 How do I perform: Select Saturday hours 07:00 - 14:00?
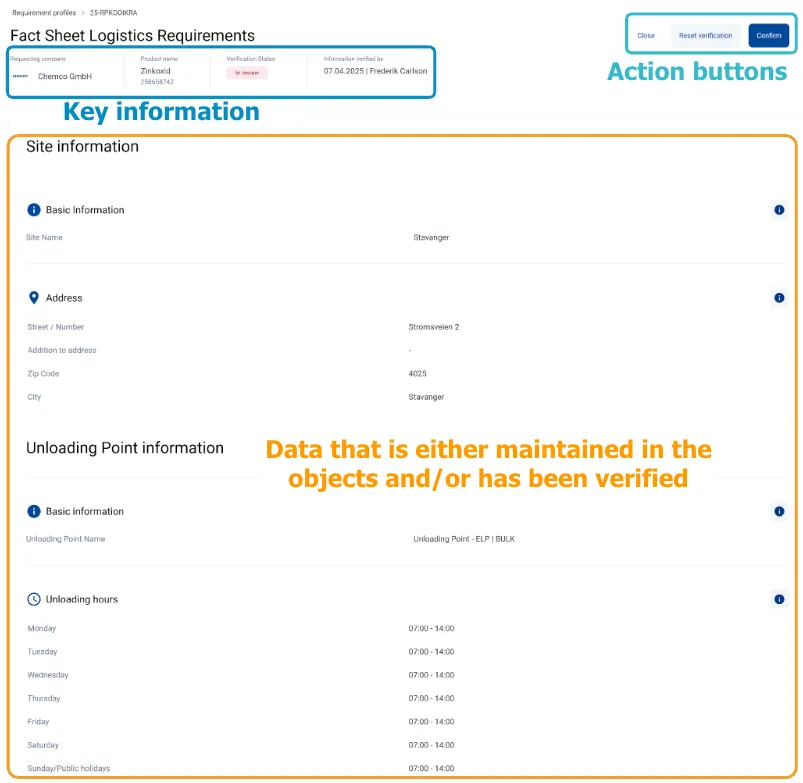431,746
